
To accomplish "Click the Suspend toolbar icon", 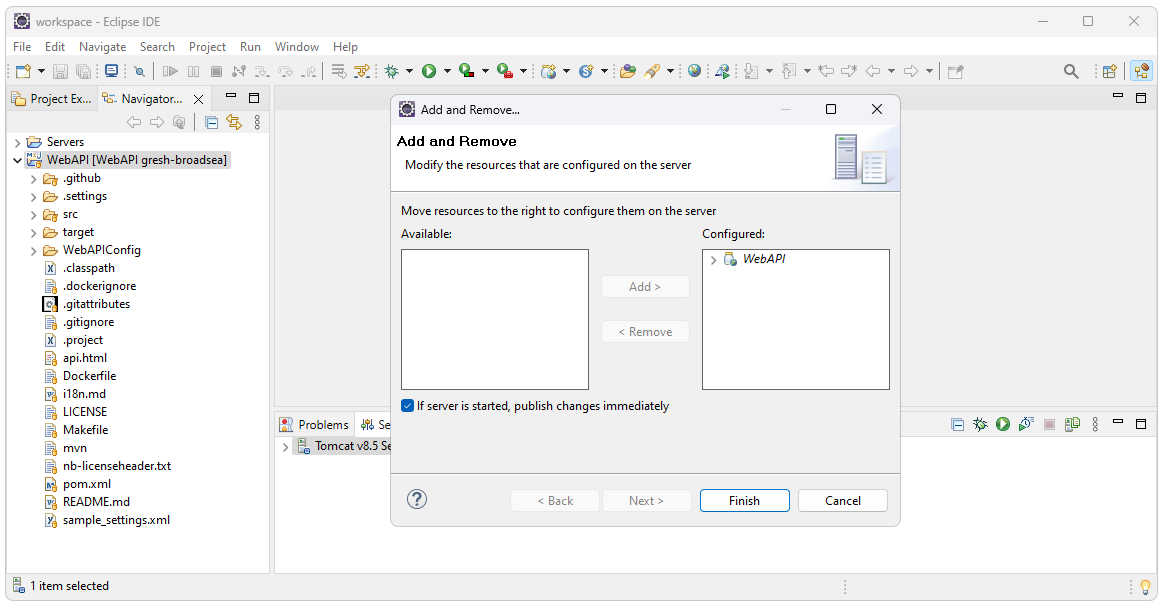I will 193,71.
